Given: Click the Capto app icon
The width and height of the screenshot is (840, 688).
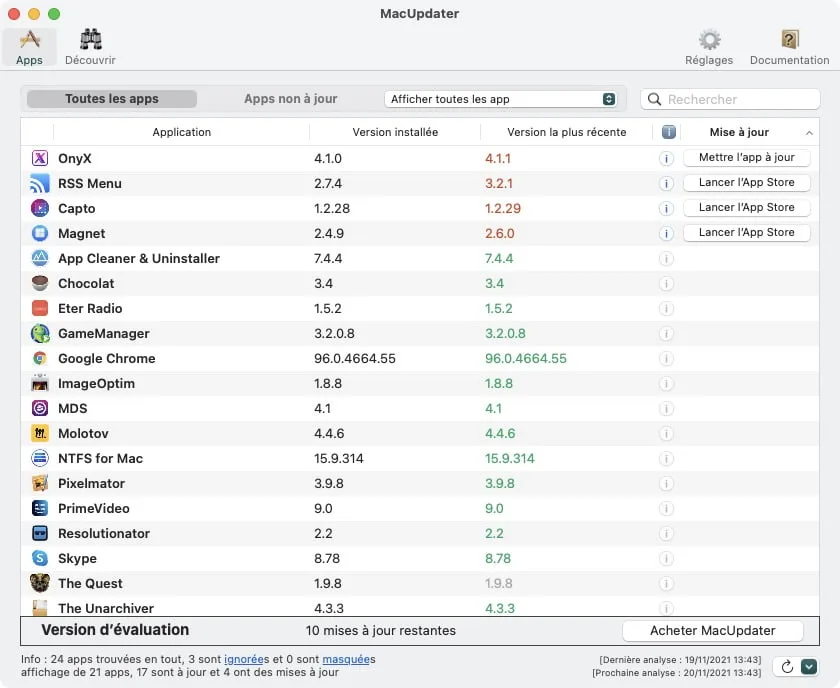Looking at the screenshot, I should (x=40, y=208).
